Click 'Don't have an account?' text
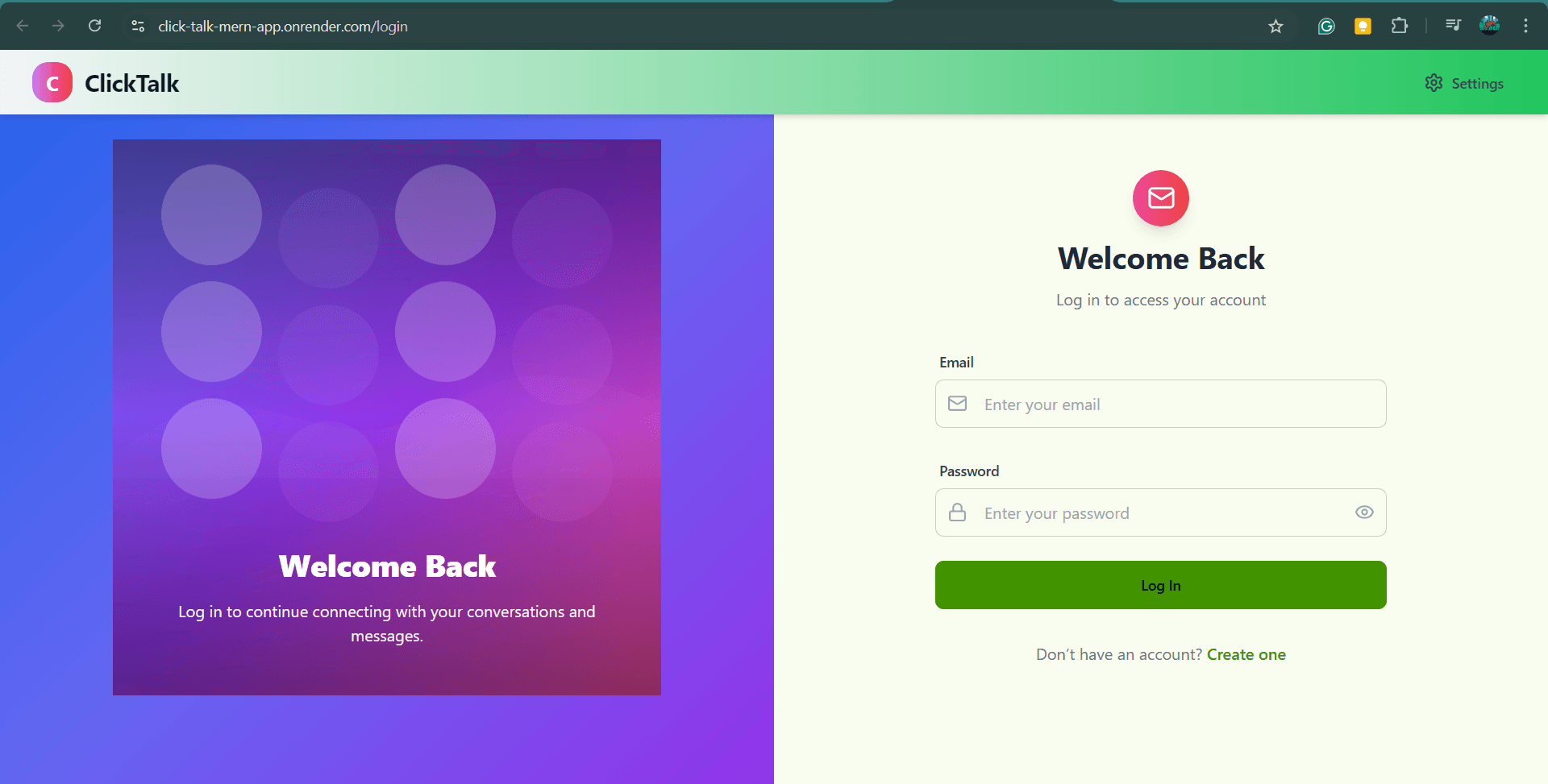 tap(1119, 654)
